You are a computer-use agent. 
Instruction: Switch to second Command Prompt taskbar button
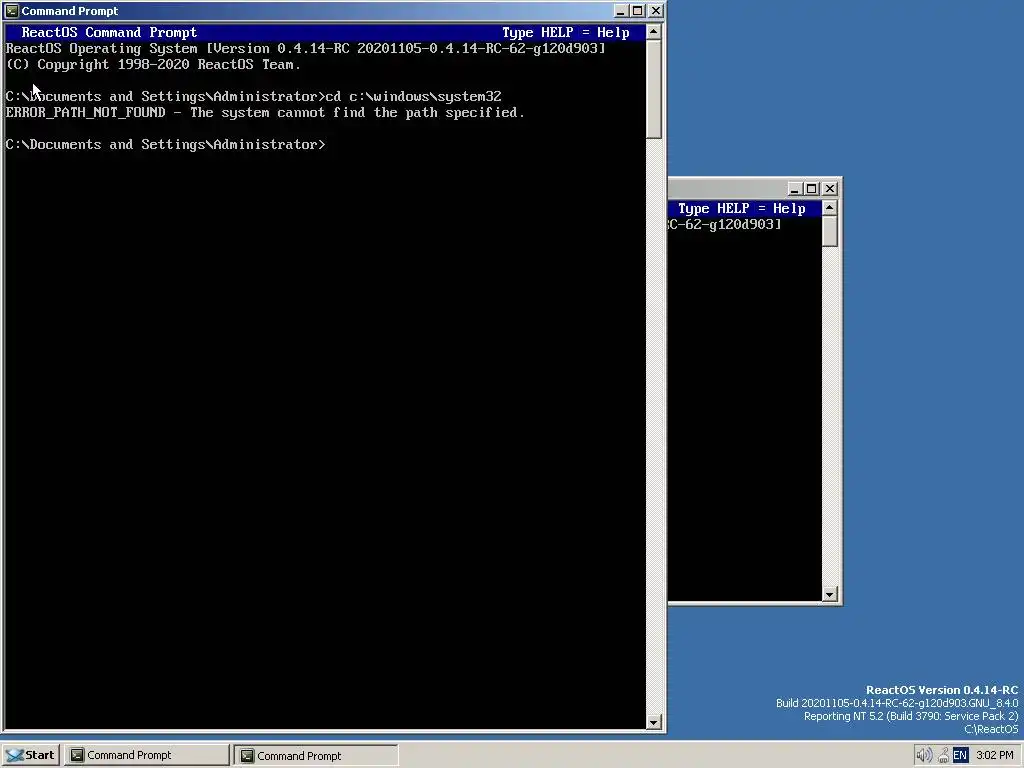(316, 756)
